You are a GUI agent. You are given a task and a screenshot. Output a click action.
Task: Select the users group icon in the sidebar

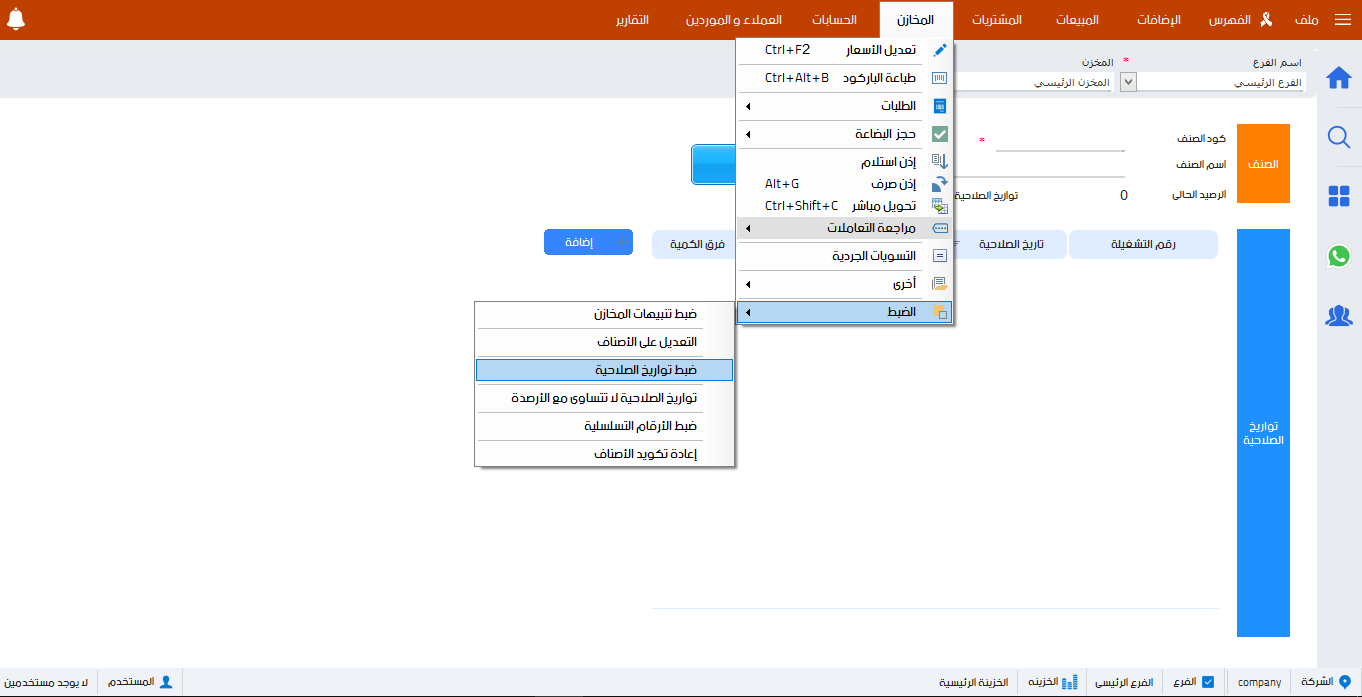(x=1339, y=315)
